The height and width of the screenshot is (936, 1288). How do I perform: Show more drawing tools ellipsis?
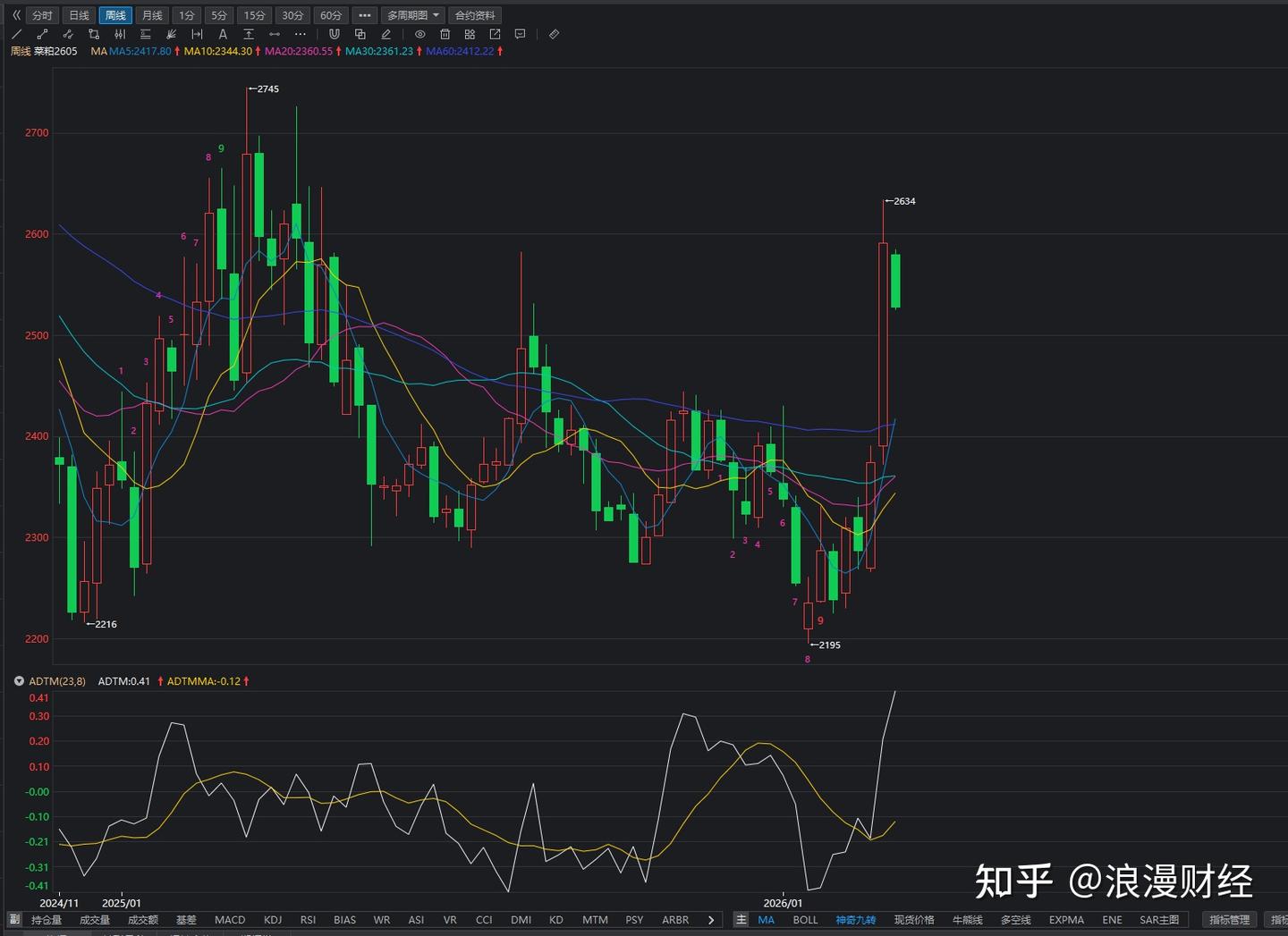301,34
